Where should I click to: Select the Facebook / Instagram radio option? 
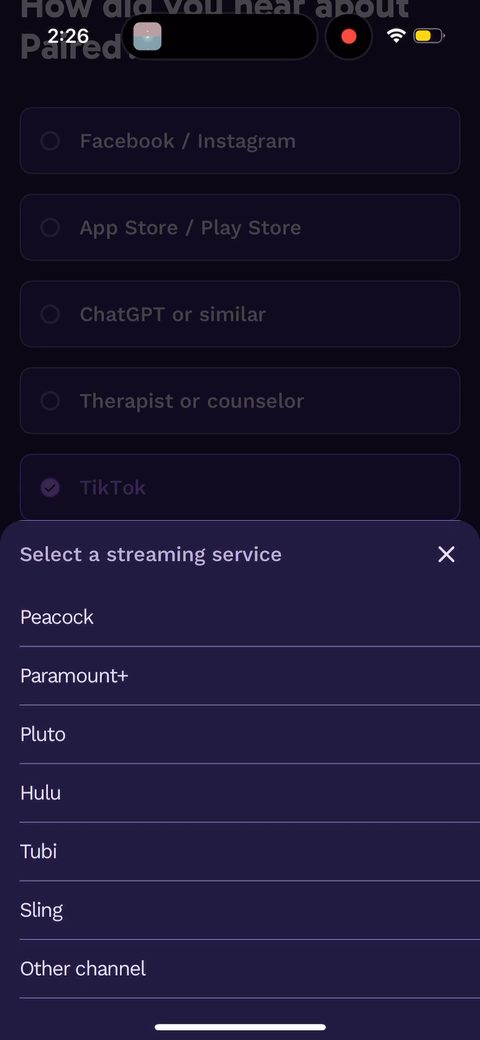click(x=240, y=141)
